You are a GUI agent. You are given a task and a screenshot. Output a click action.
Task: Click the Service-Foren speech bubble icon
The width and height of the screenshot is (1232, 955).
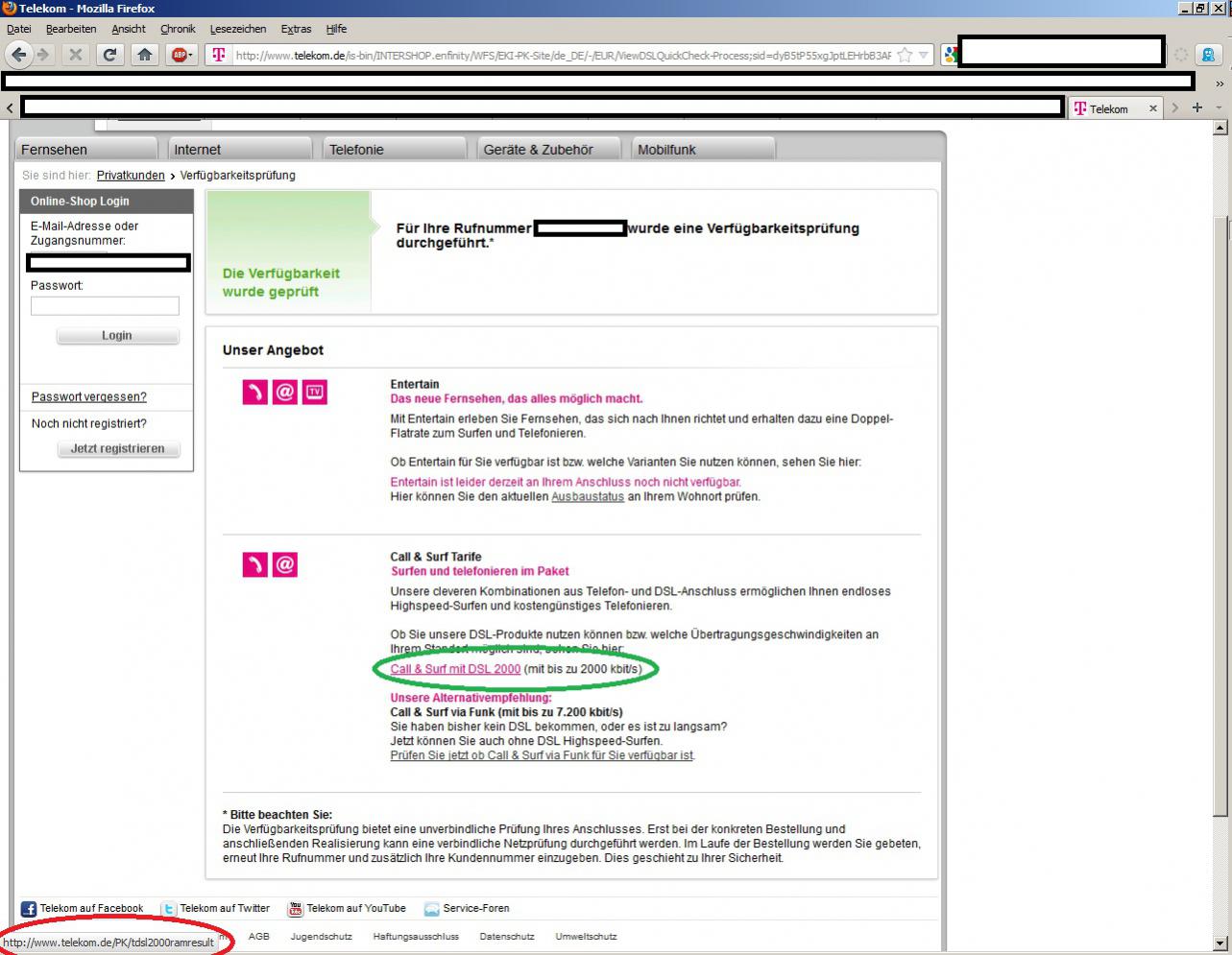click(x=432, y=909)
